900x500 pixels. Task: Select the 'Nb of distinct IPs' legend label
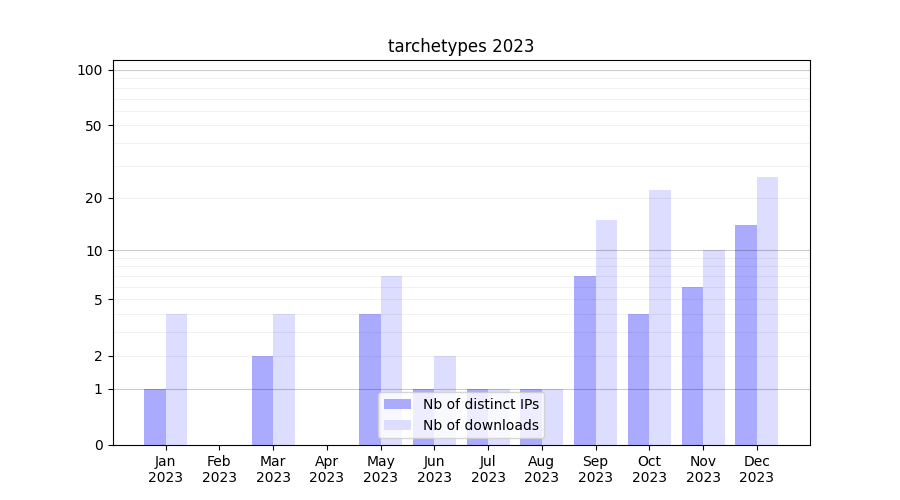click(480, 404)
